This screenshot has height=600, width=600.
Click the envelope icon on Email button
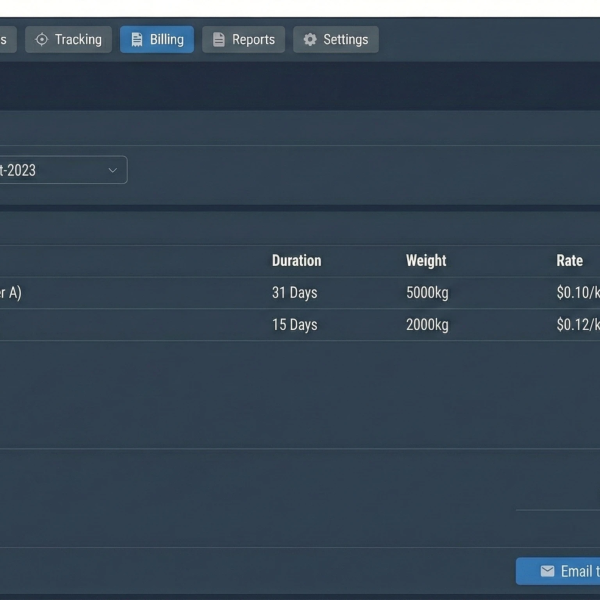click(x=547, y=571)
